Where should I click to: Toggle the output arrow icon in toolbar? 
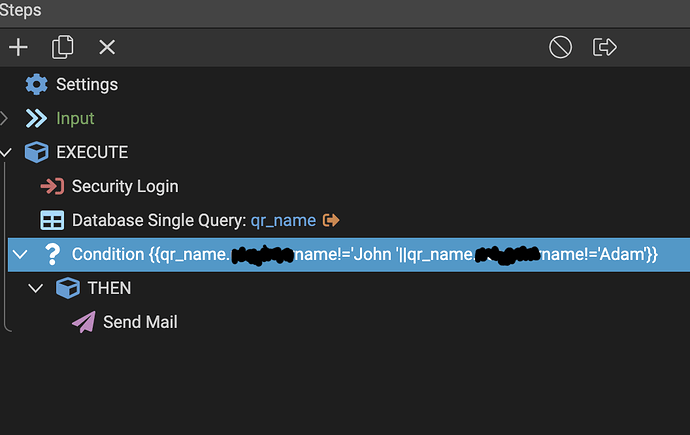tap(604, 47)
